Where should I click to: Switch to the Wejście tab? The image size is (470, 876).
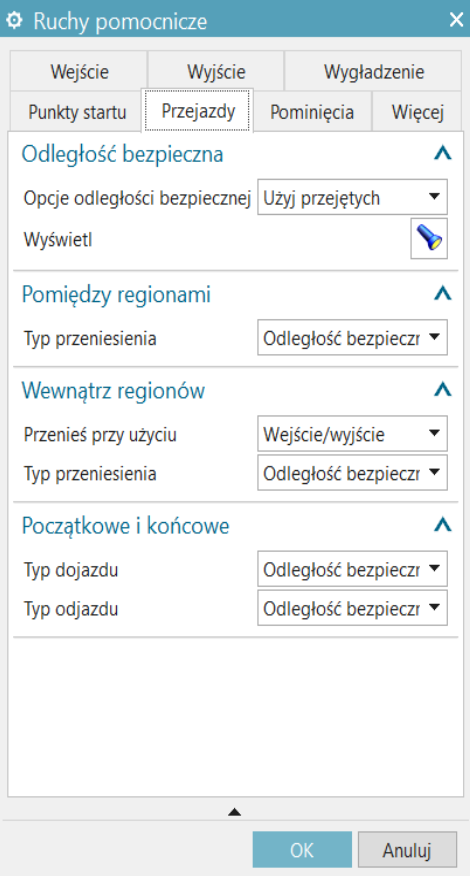pyautogui.click(x=79, y=72)
